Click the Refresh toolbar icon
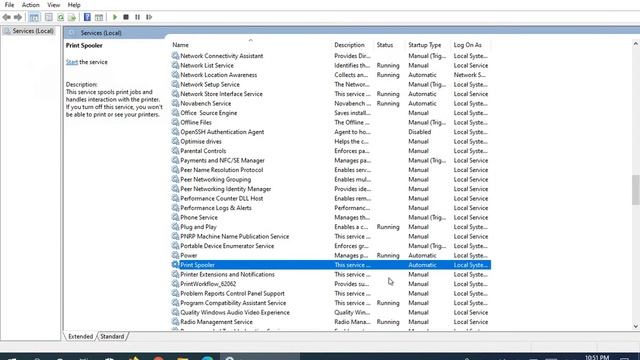This screenshot has height=360, width=640. coord(60,17)
